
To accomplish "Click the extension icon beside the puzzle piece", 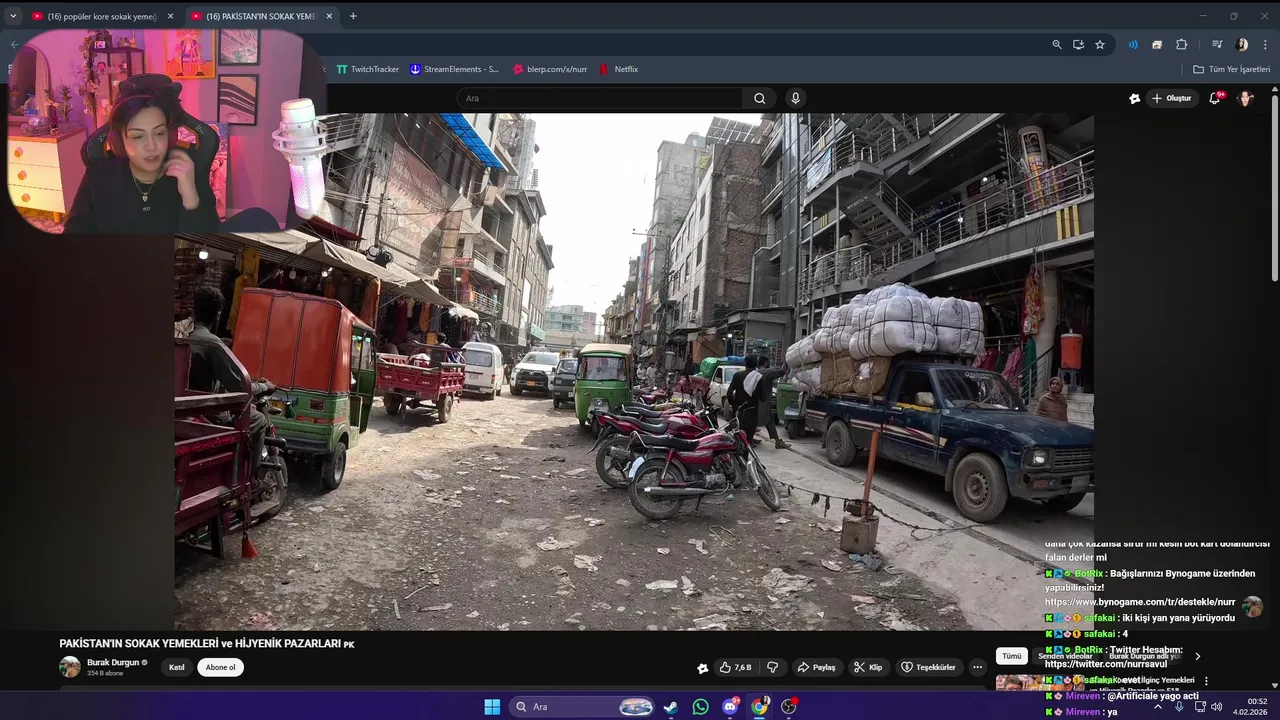I will pyautogui.click(x=1157, y=44).
